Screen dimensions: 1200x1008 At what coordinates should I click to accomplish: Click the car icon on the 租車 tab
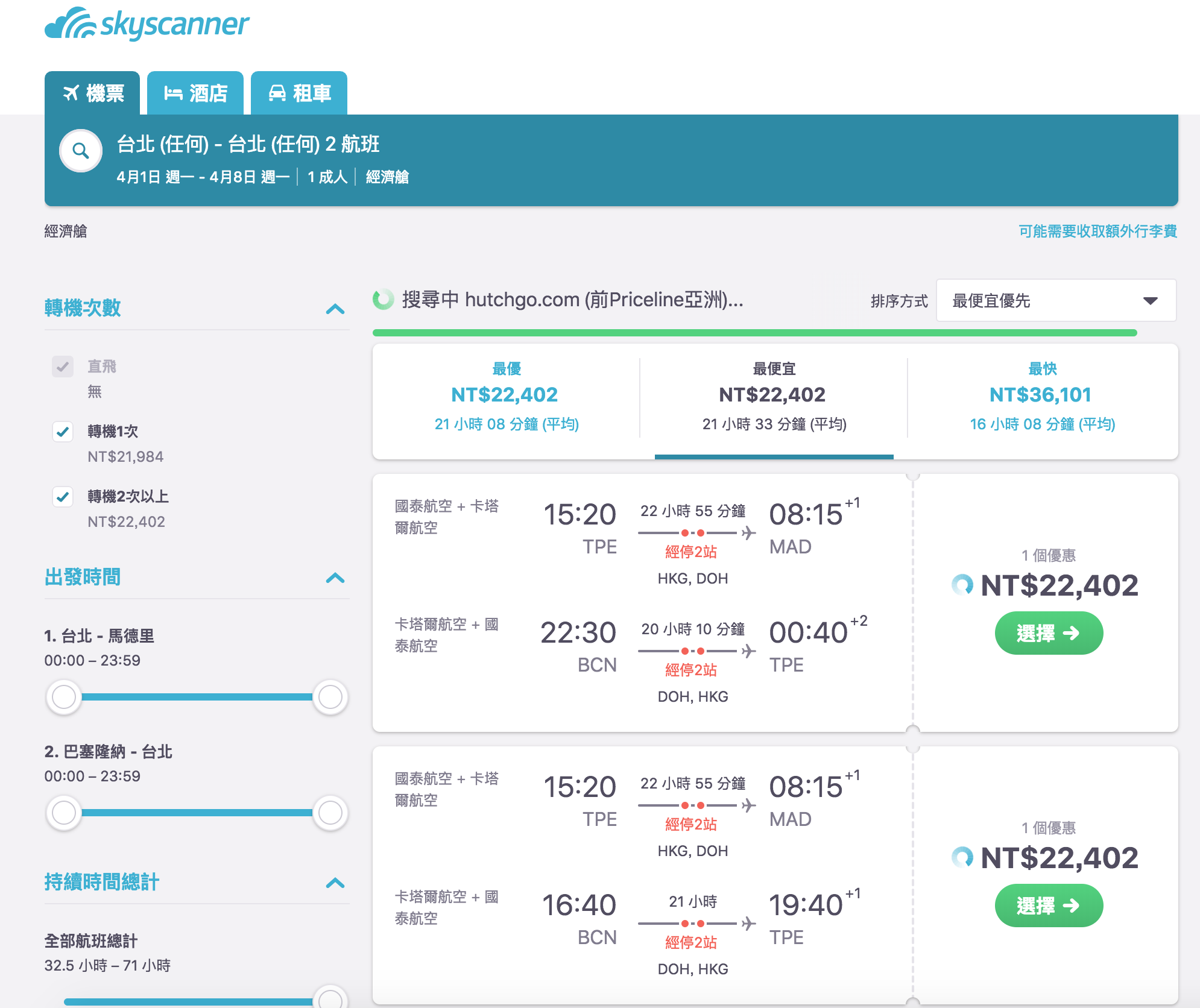277,93
